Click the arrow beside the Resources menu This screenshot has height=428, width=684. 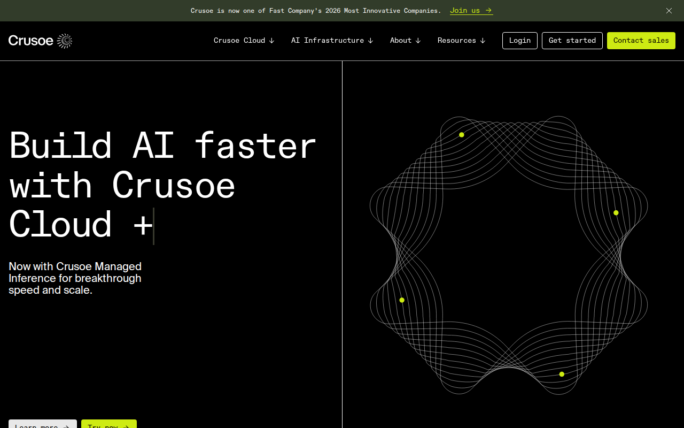pyautogui.click(x=482, y=41)
